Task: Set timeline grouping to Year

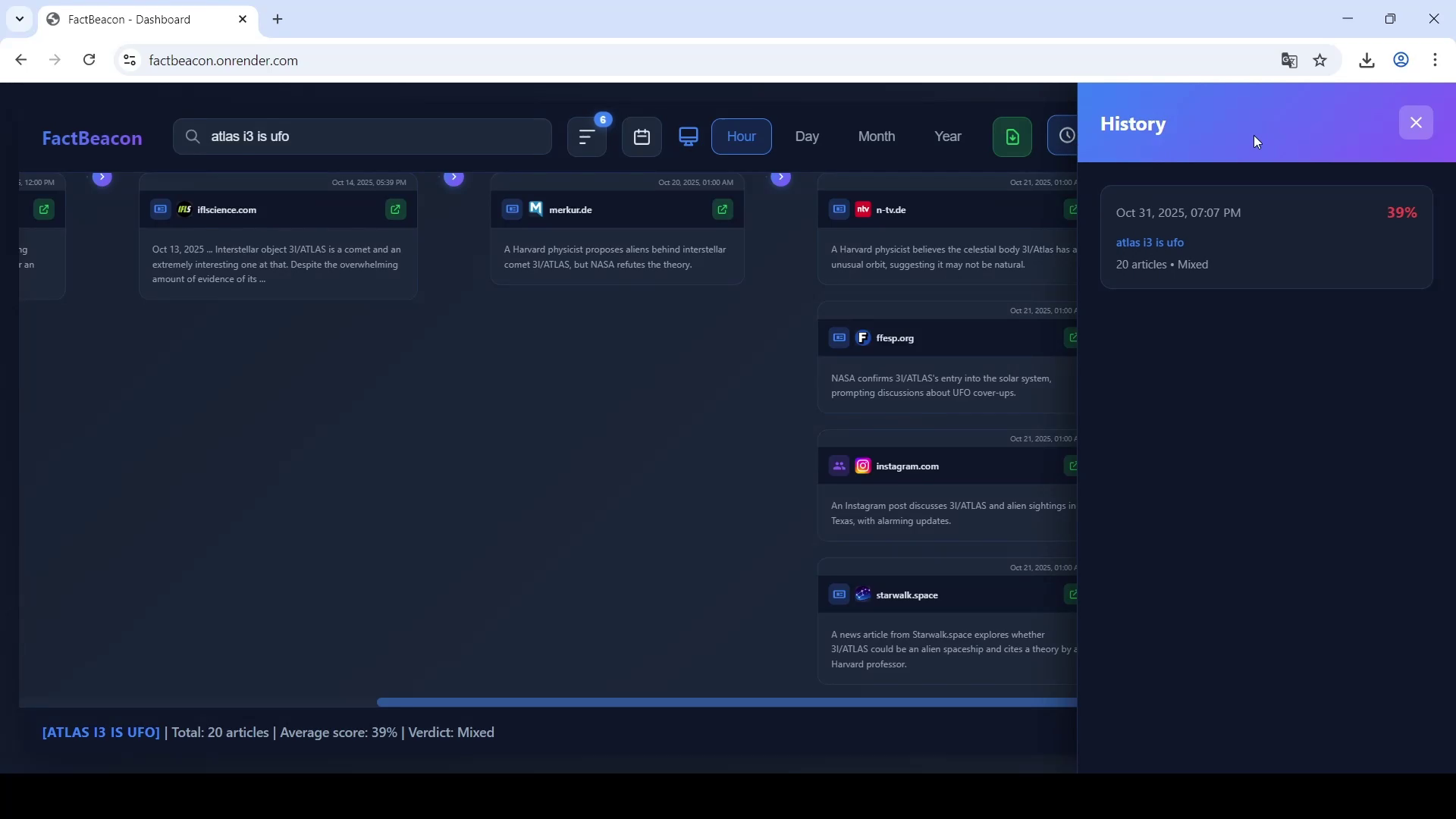Action: (x=947, y=136)
